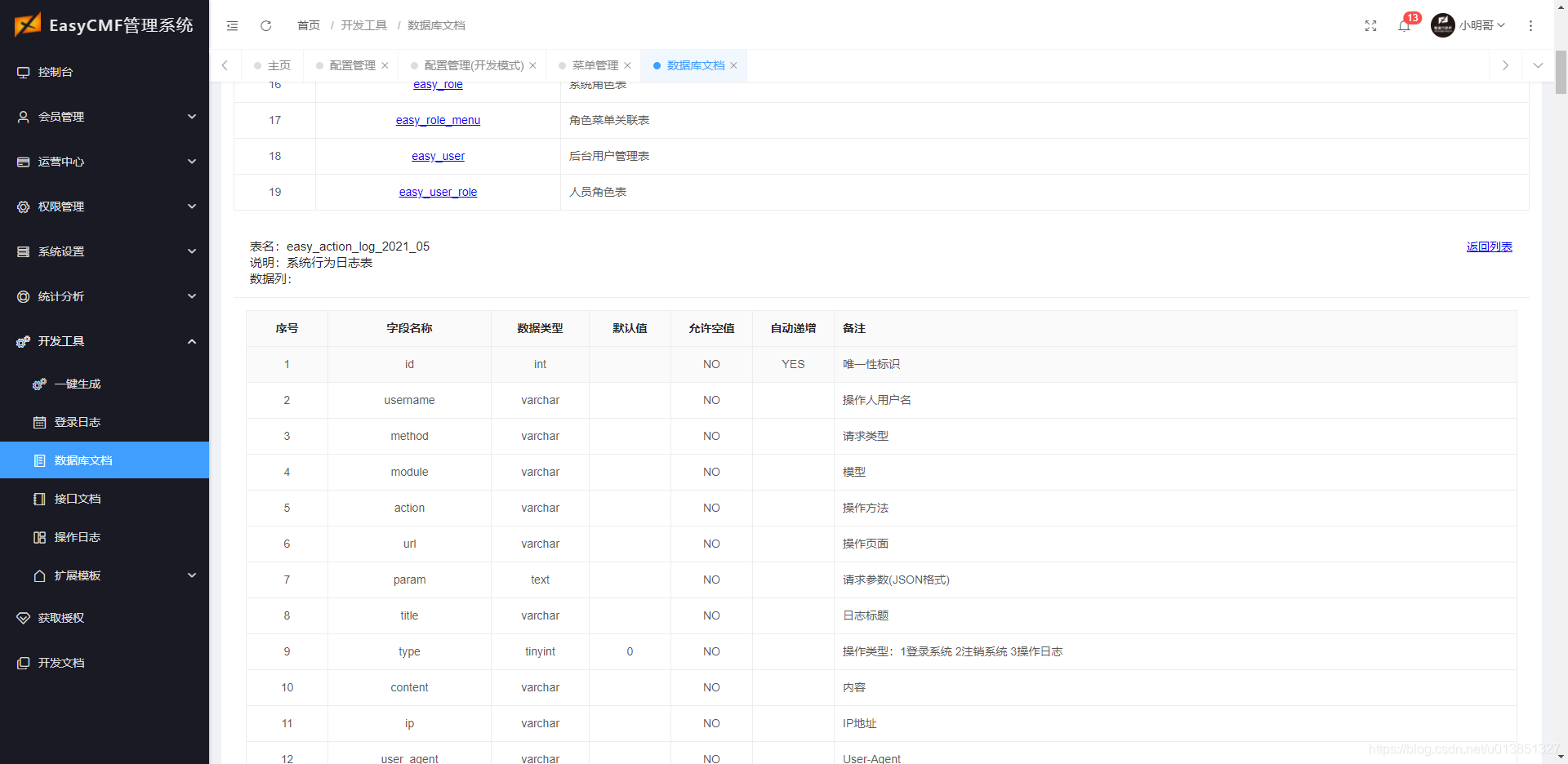Viewport: 1568px width, 764px height.
Task: Close the 菜单管理 tab
Action: [627, 65]
